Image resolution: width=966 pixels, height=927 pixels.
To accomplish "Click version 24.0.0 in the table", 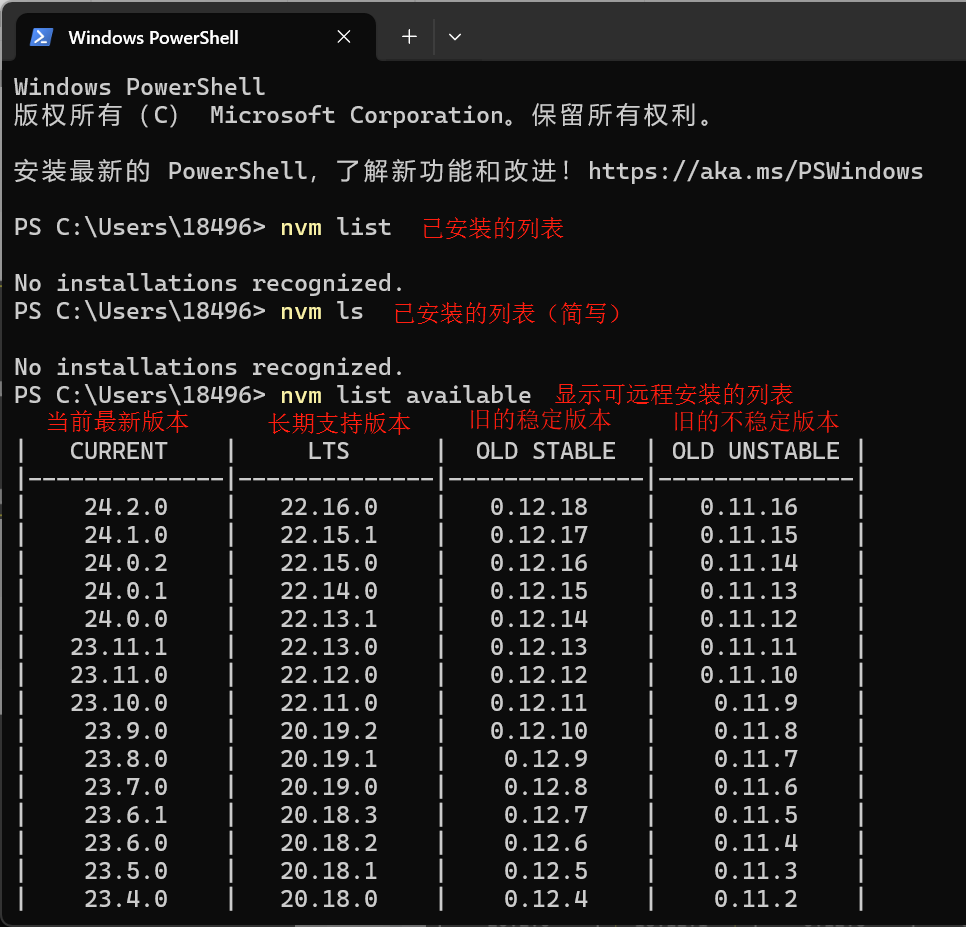I will [126, 619].
